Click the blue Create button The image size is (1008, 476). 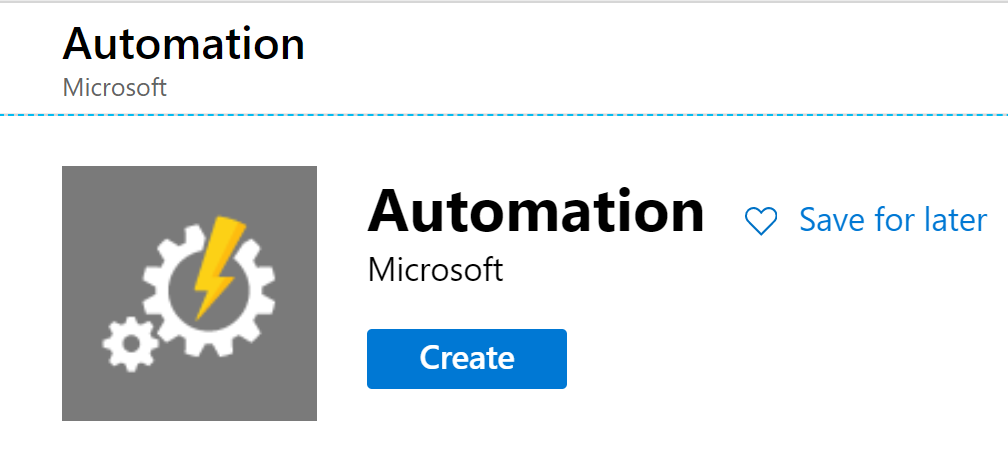click(466, 358)
